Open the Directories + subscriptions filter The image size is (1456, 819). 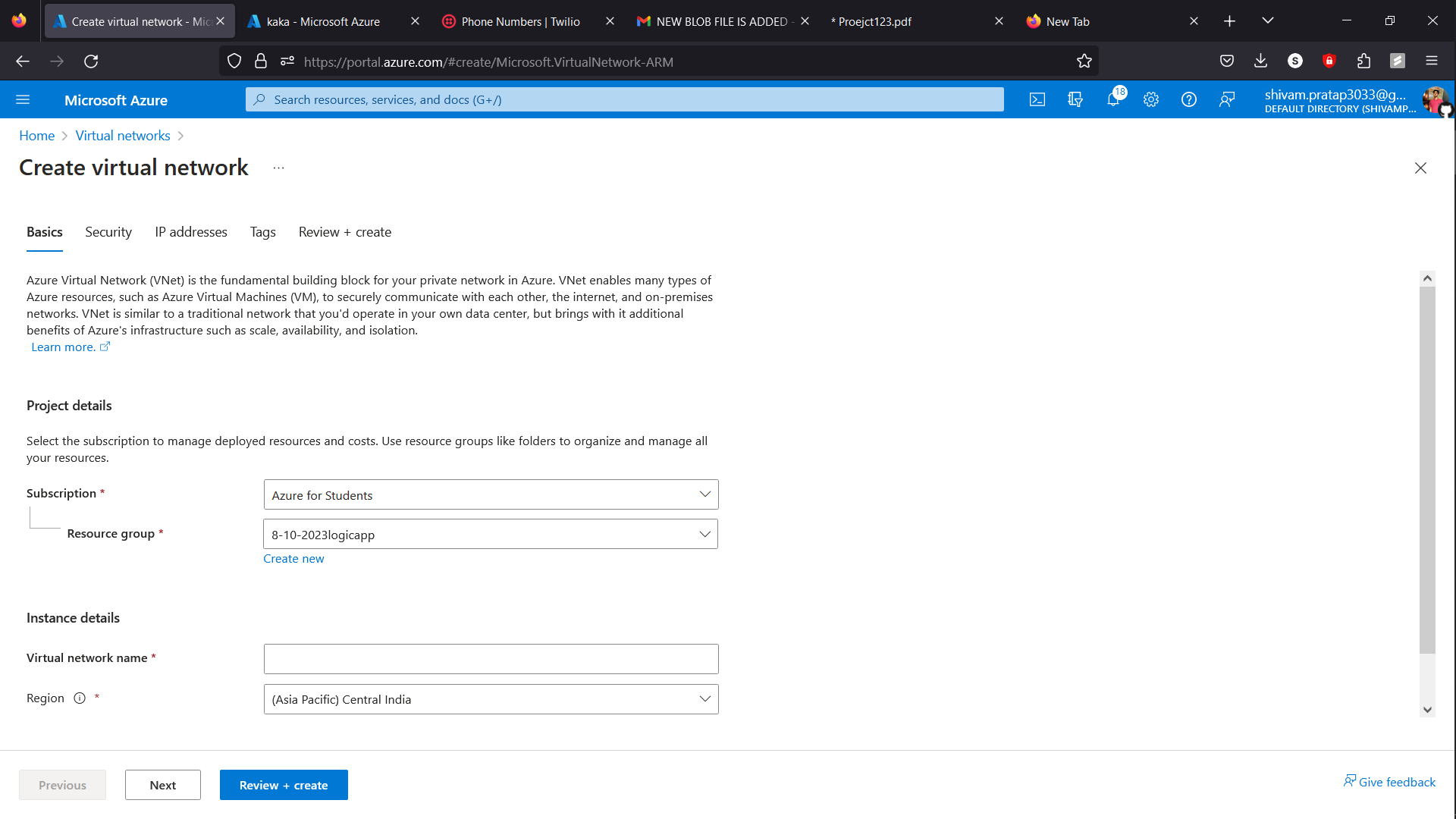(x=1075, y=99)
